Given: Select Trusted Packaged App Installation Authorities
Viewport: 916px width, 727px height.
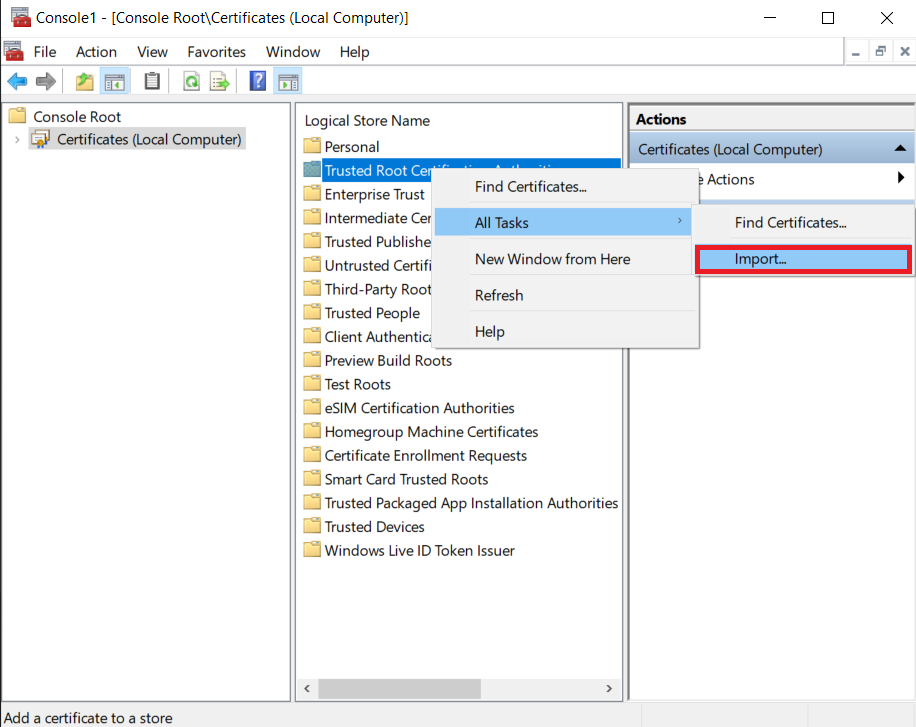Looking at the screenshot, I should [x=471, y=503].
